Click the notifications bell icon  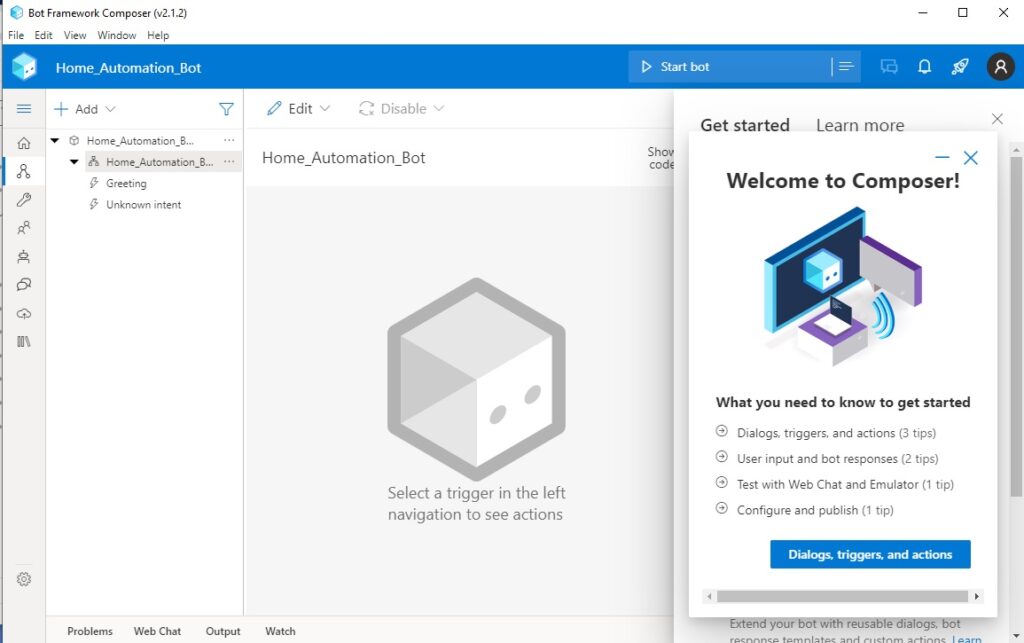pos(925,67)
